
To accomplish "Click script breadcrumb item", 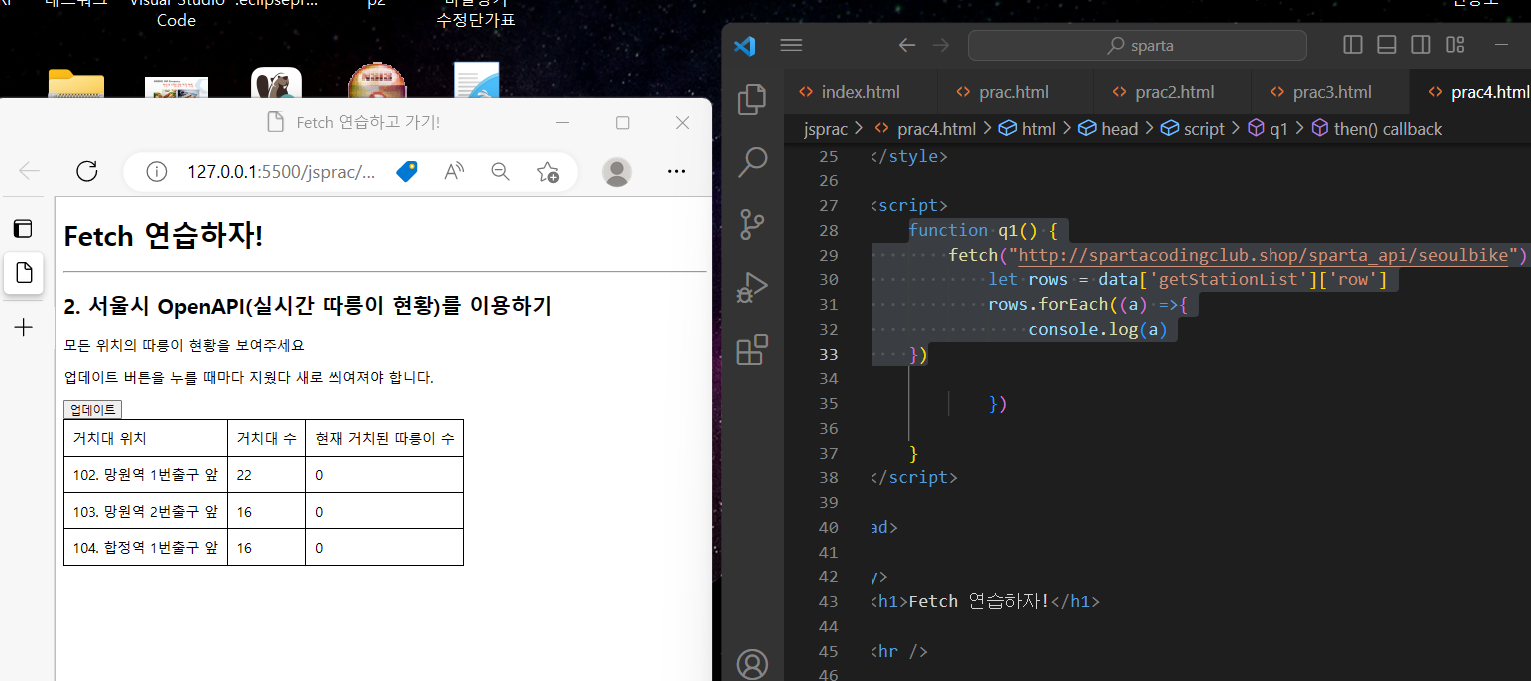I will 1192,129.
